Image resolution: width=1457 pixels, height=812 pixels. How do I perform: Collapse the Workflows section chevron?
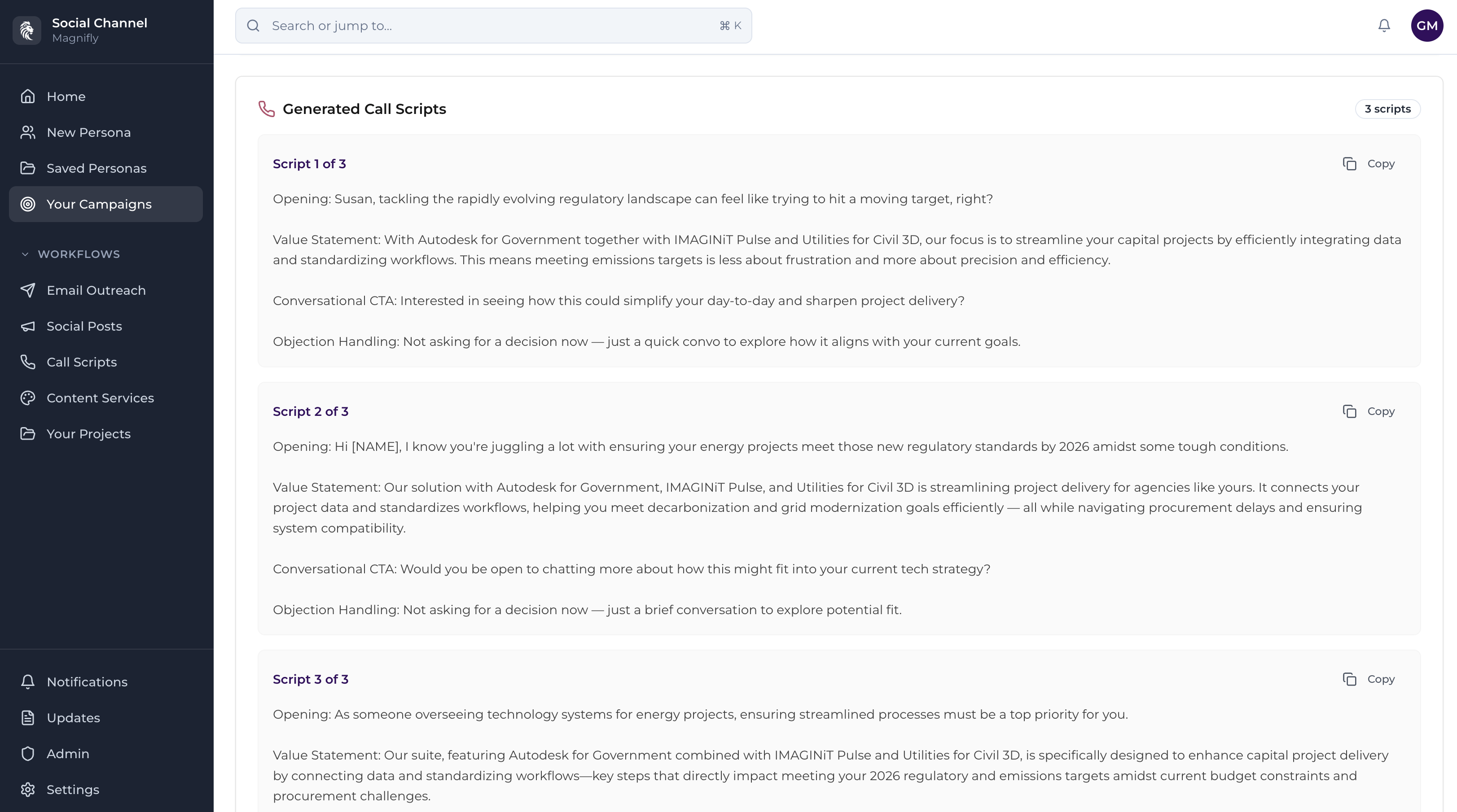click(25, 254)
